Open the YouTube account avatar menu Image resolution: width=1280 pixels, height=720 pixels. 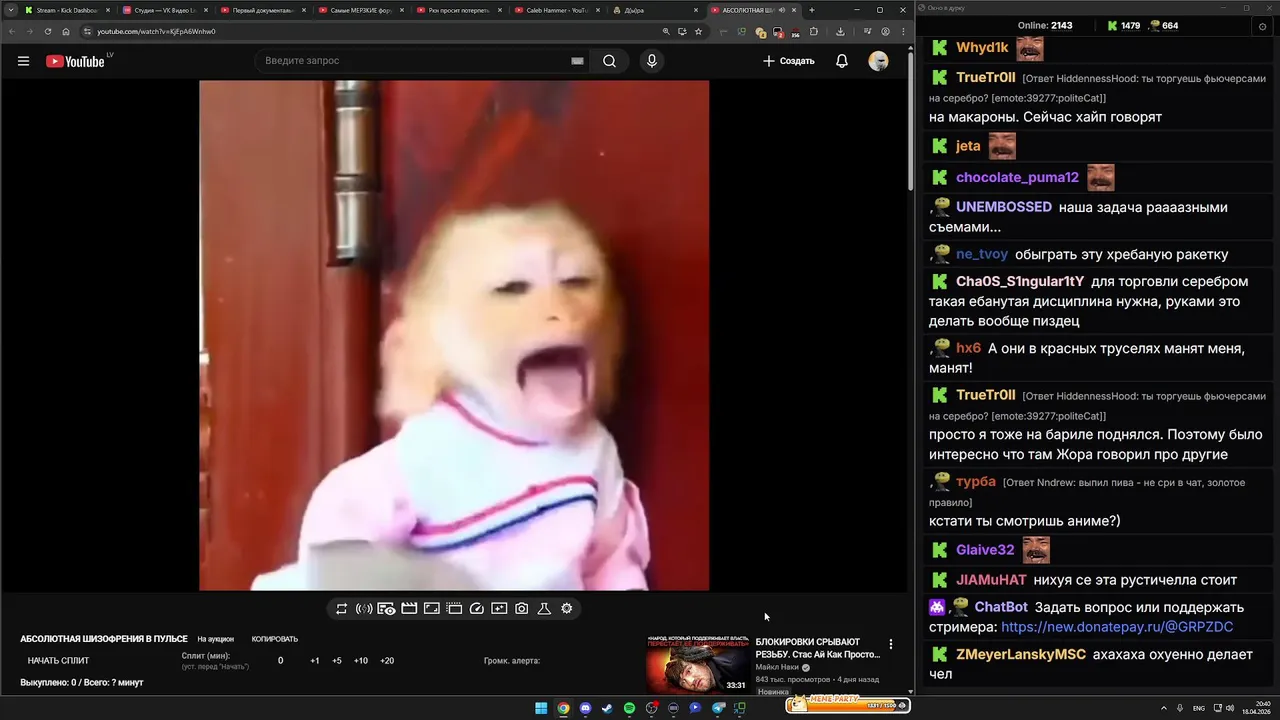[878, 61]
